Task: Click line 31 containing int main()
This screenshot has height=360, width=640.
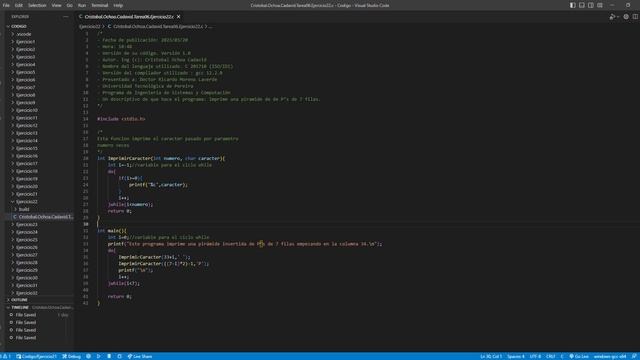Action: (112, 231)
